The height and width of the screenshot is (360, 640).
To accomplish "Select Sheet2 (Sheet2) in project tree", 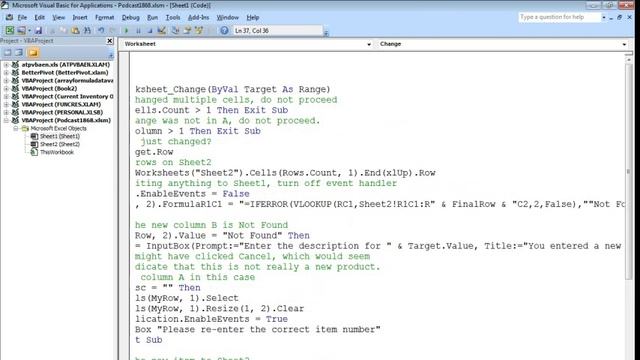I will pos(60,144).
